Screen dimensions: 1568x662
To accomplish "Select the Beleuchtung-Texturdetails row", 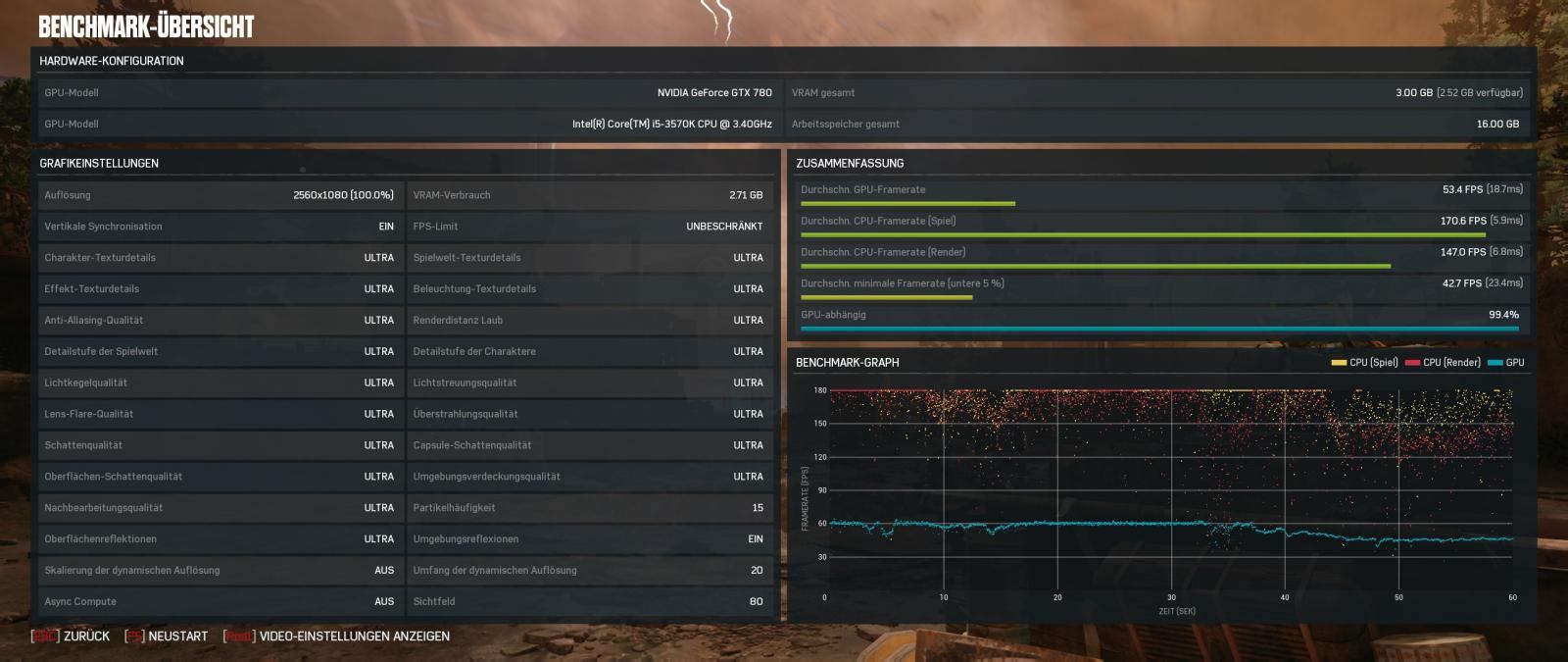I will pyautogui.click(x=589, y=289).
